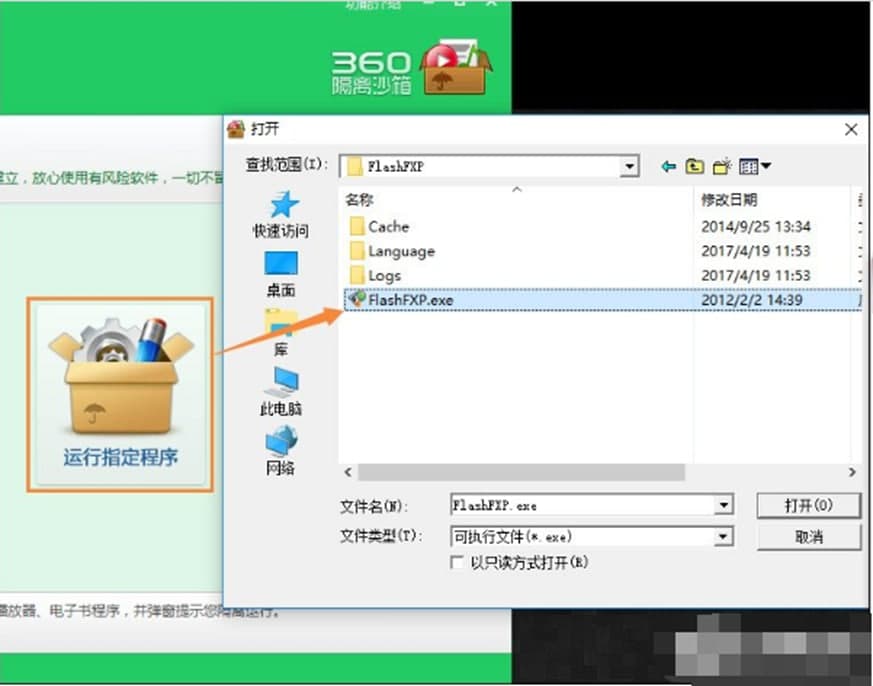The width and height of the screenshot is (873, 686).
Task: Select the Logs folder
Action: [376, 276]
